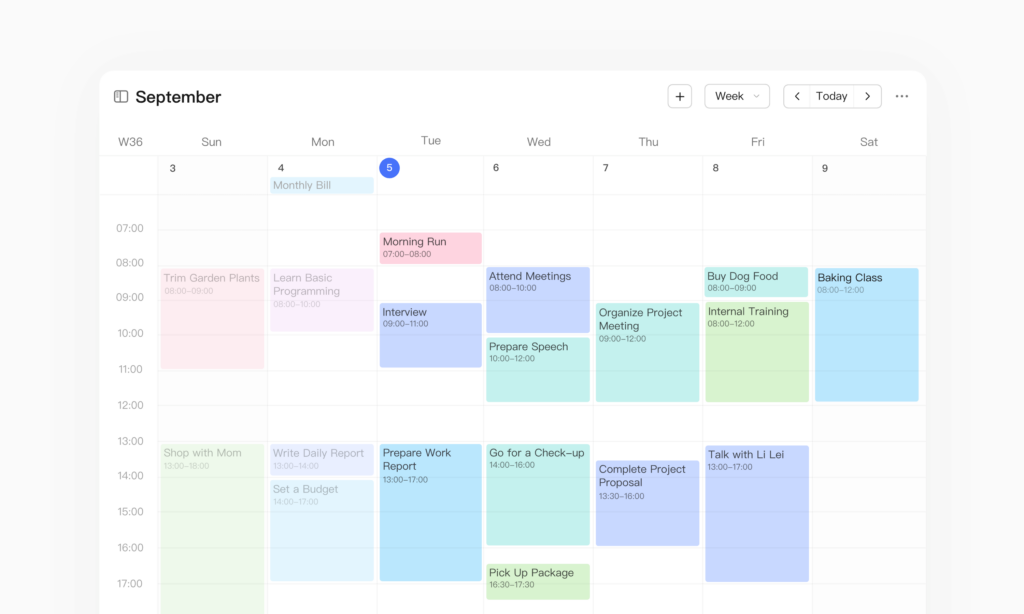The width and height of the screenshot is (1024, 614).
Task: Click the Tue column header
Action: point(431,140)
